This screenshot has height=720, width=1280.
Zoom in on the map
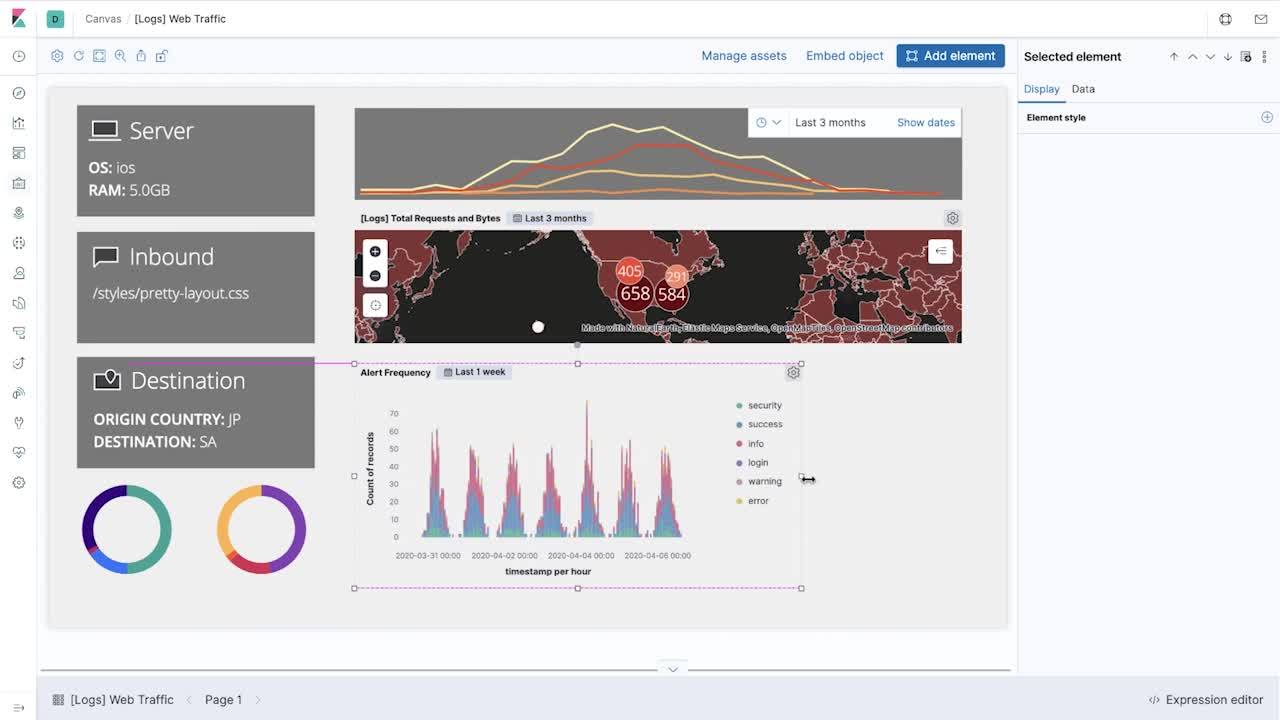pyautogui.click(x=375, y=252)
